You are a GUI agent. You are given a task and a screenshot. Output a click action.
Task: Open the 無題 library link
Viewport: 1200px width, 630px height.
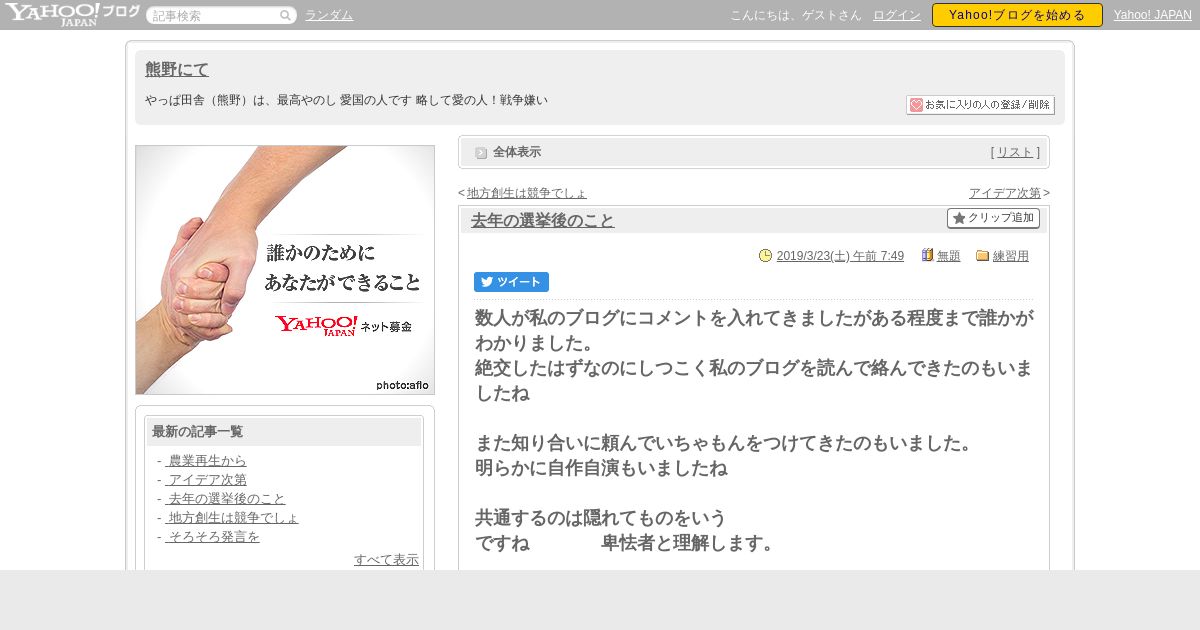(949, 256)
